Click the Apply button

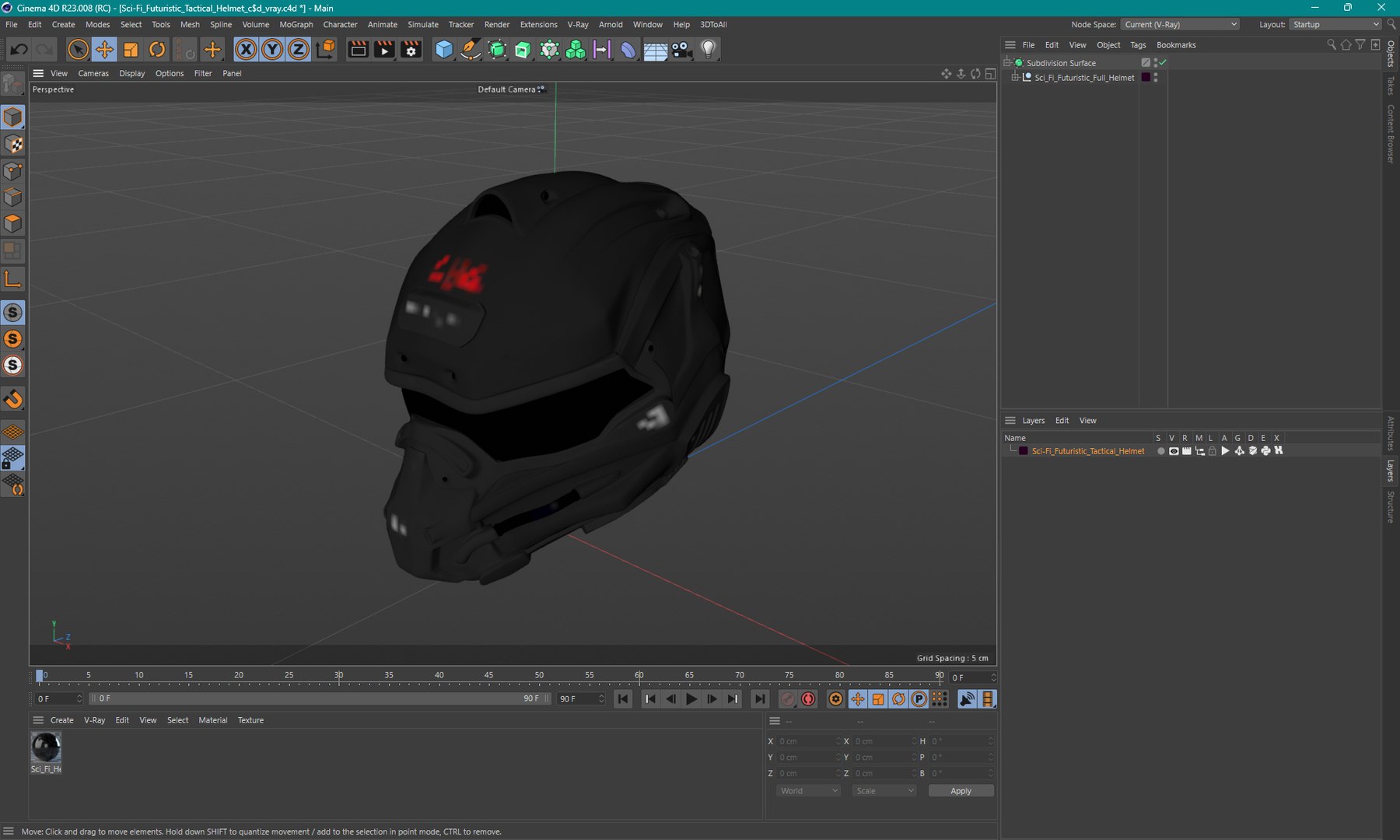(x=961, y=791)
